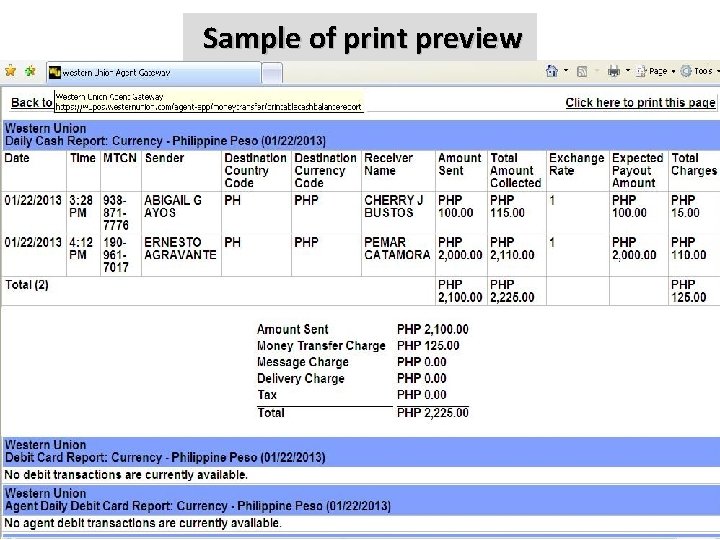
Task: Select the 3:28 PM time cell
Action: pyautogui.click(x=81, y=206)
